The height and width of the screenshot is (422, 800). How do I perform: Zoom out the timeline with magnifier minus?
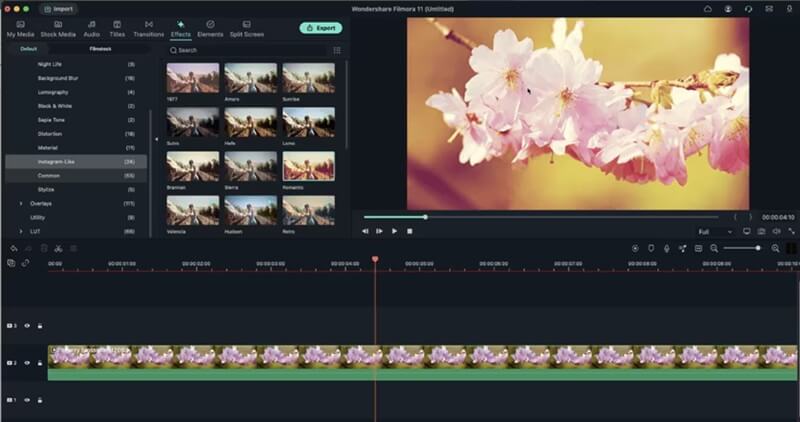point(714,248)
